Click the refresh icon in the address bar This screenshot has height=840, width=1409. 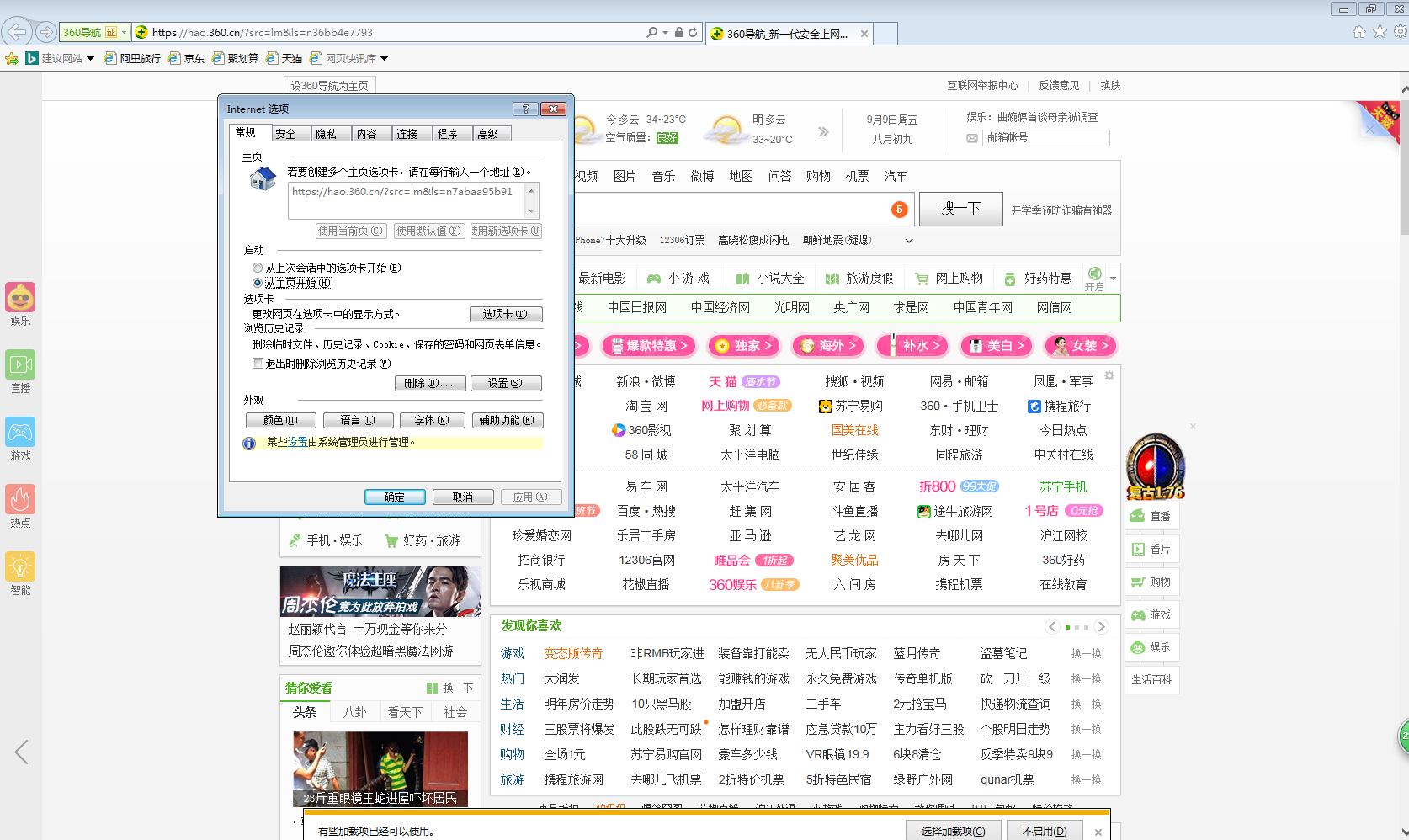click(x=692, y=32)
